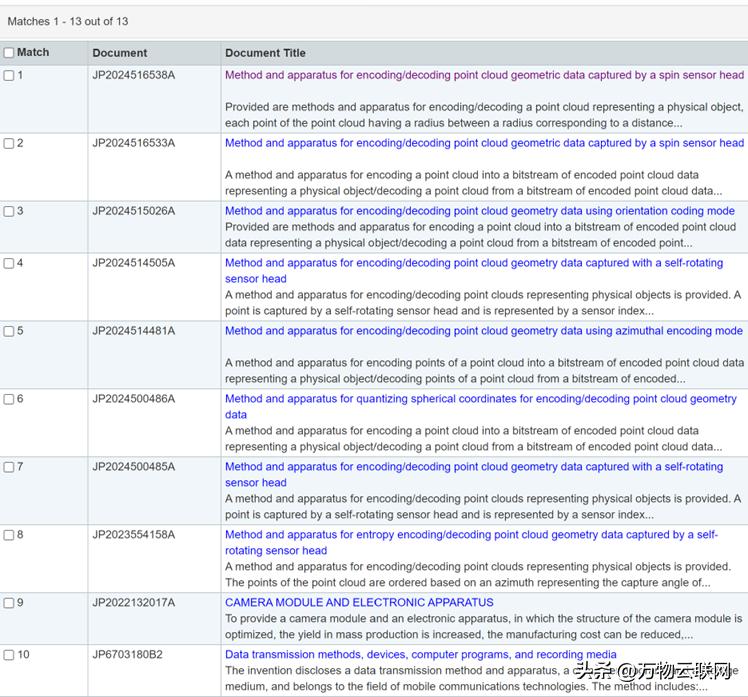Toggle the select-all Match checkbox in header

[x=9, y=53]
